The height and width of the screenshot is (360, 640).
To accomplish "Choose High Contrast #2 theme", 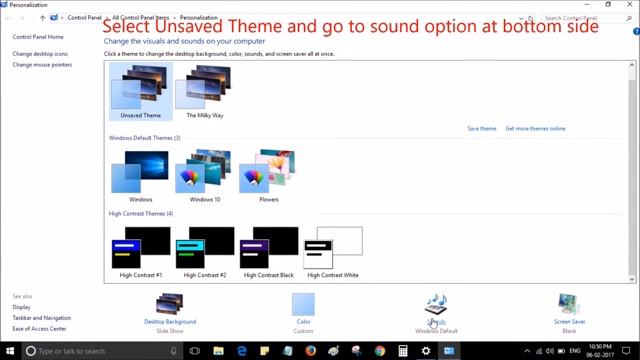I will [x=204, y=252].
